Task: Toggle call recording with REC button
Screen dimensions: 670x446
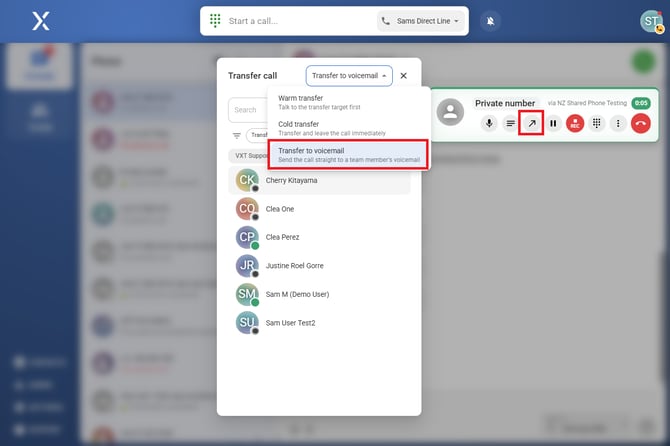Action: pyautogui.click(x=575, y=123)
